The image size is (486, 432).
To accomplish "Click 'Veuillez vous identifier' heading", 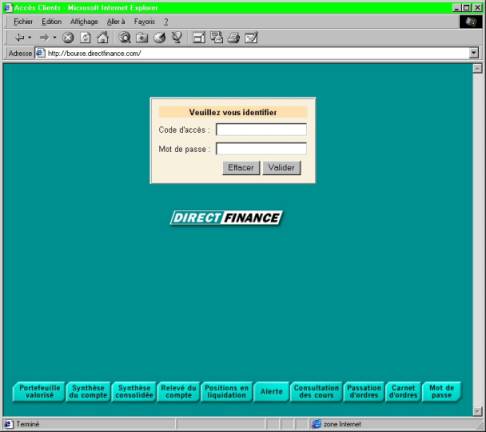I will [233, 112].
